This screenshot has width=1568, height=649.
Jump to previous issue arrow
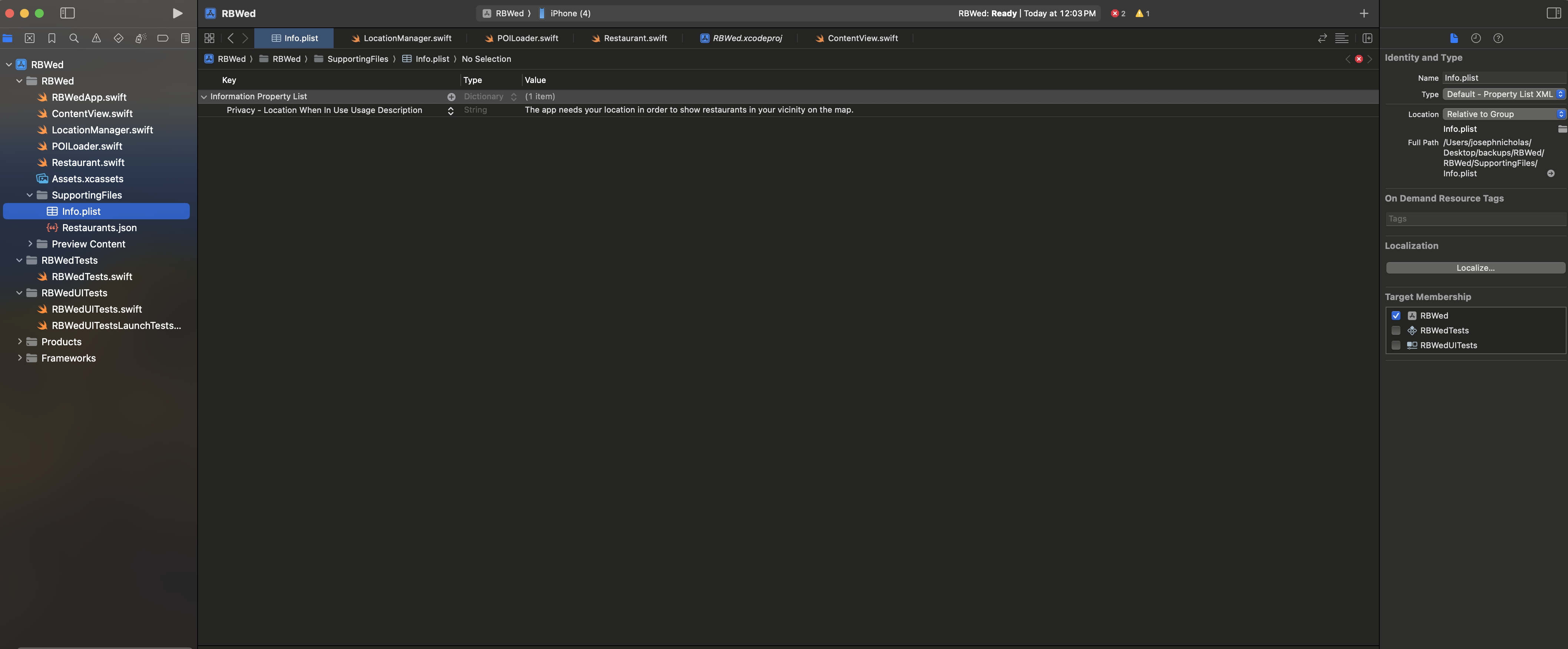click(1348, 59)
